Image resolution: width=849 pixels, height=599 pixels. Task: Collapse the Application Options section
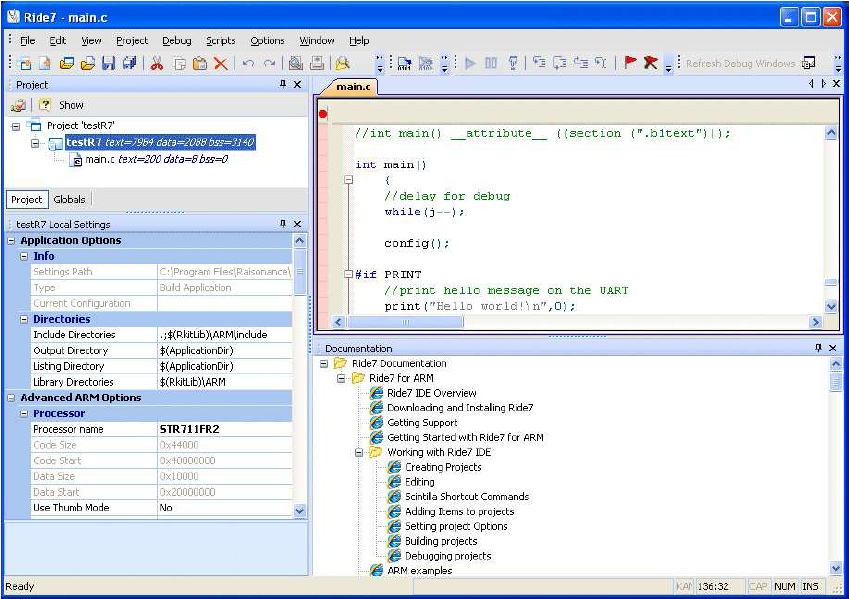point(12,241)
